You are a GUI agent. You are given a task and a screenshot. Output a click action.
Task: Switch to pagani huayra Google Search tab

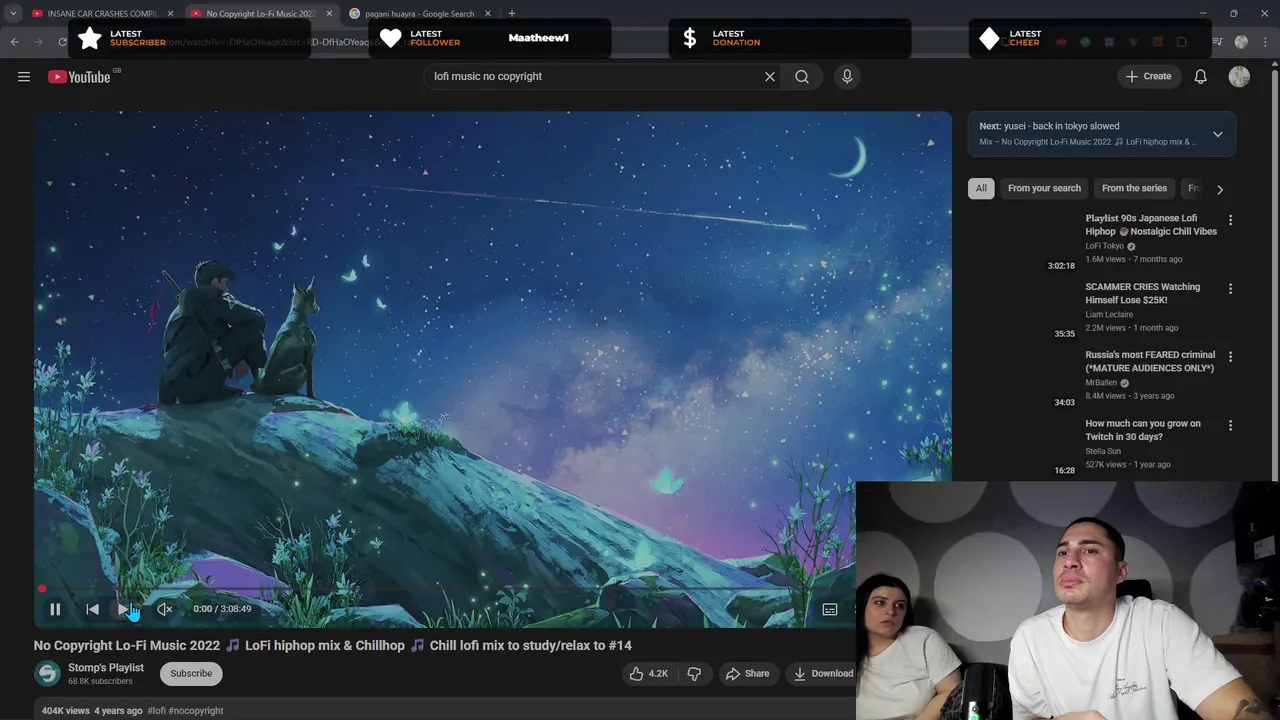[x=417, y=13]
